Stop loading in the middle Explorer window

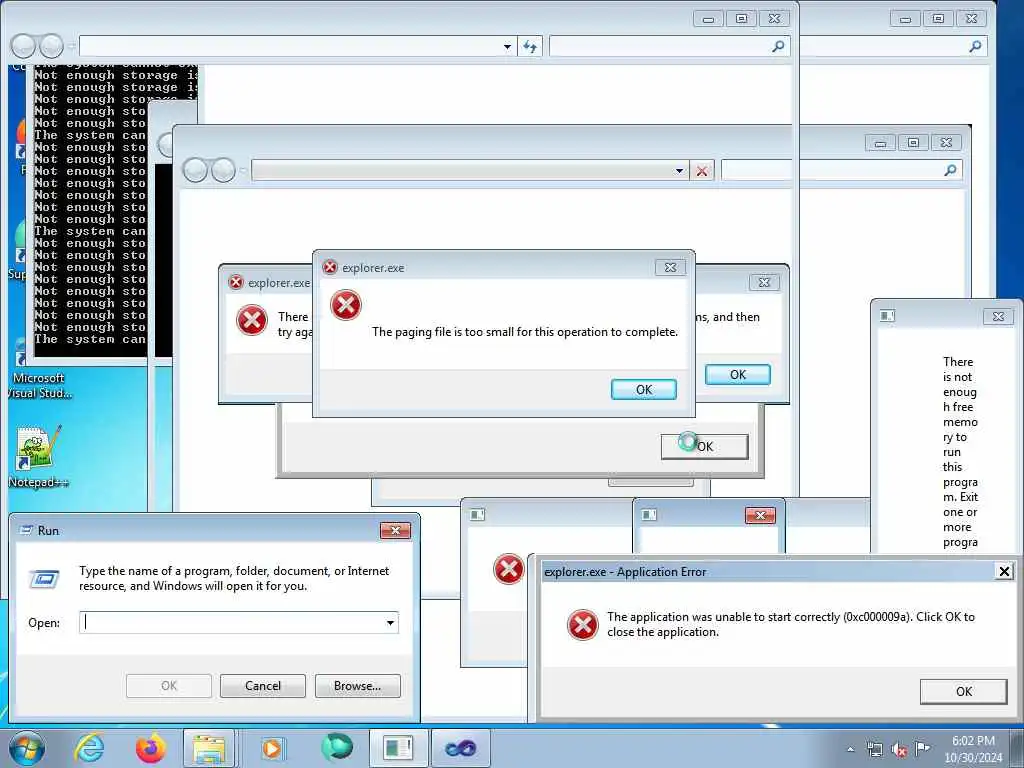click(702, 171)
